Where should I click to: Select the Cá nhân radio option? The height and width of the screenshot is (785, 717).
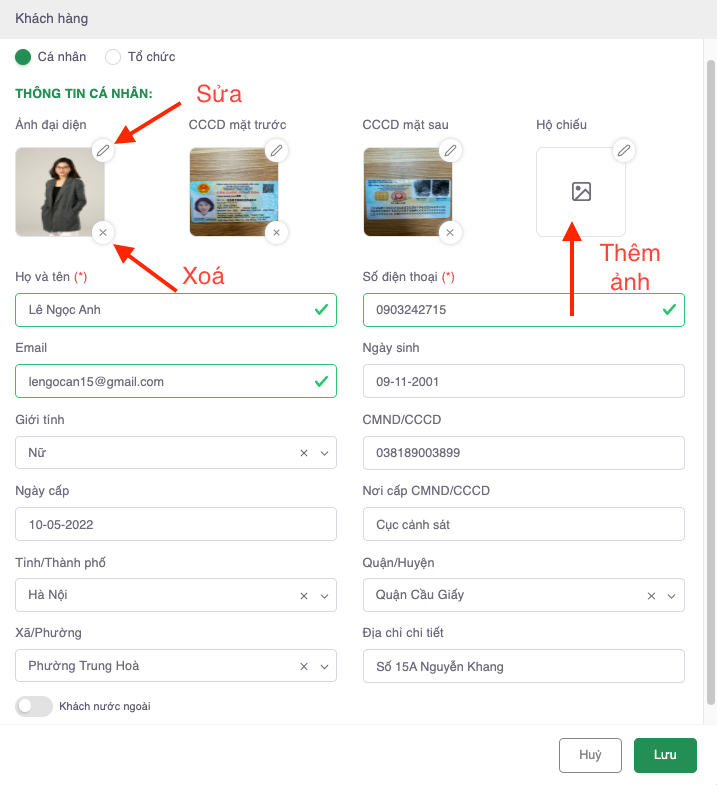(x=23, y=57)
